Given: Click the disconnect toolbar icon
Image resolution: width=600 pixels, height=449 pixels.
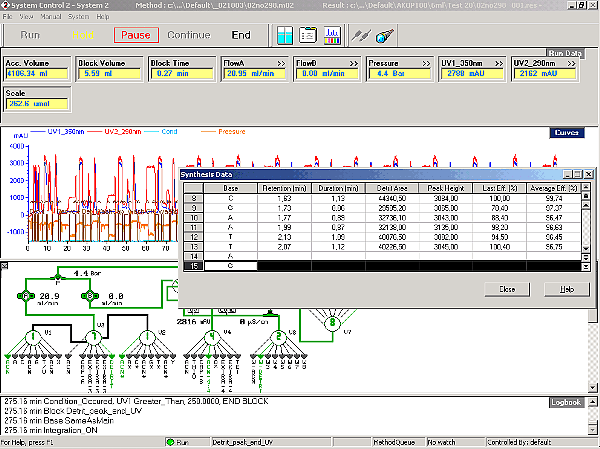Looking at the screenshot, I should tap(385, 35).
